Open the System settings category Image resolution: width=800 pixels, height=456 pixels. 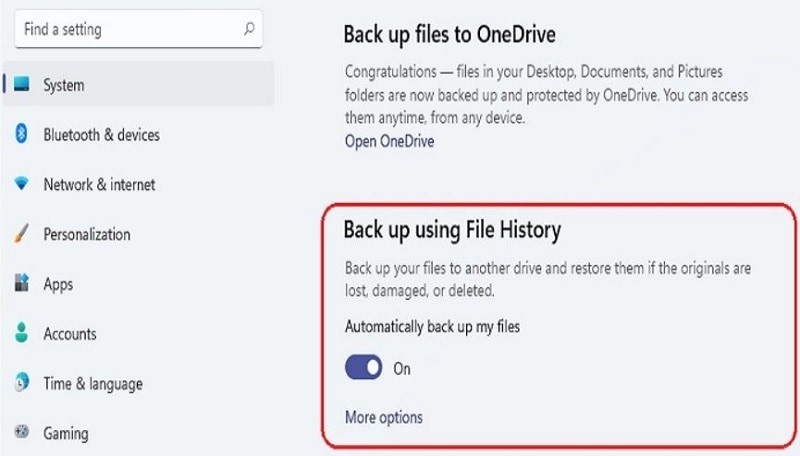click(64, 85)
